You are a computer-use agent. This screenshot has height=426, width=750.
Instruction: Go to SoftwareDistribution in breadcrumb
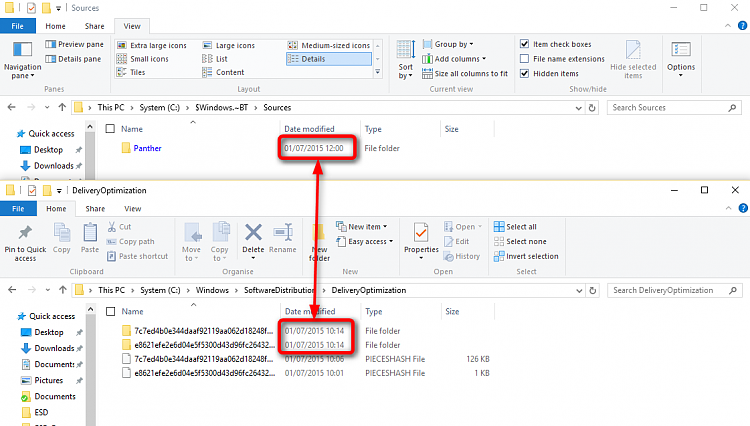point(279,290)
